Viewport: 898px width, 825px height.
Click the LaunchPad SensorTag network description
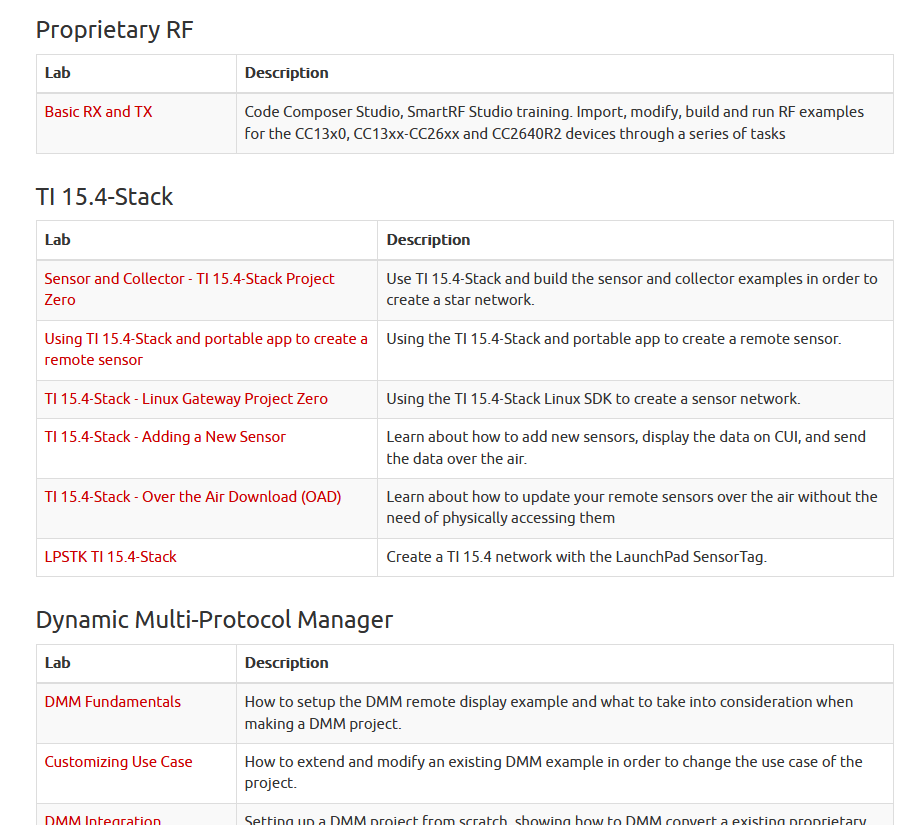click(576, 557)
